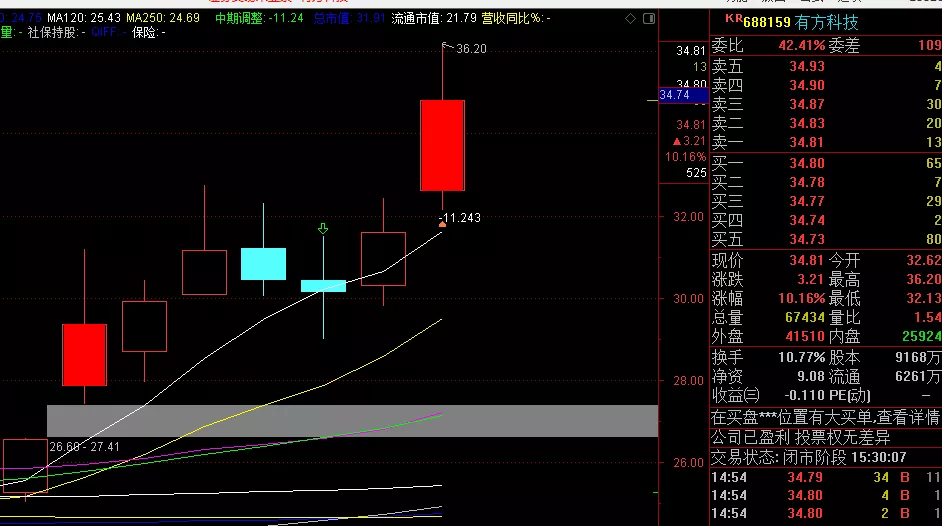Click the 总量 67434 value
Image resolution: width=942 pixels, height=526 pixels.
coord(804,318)
